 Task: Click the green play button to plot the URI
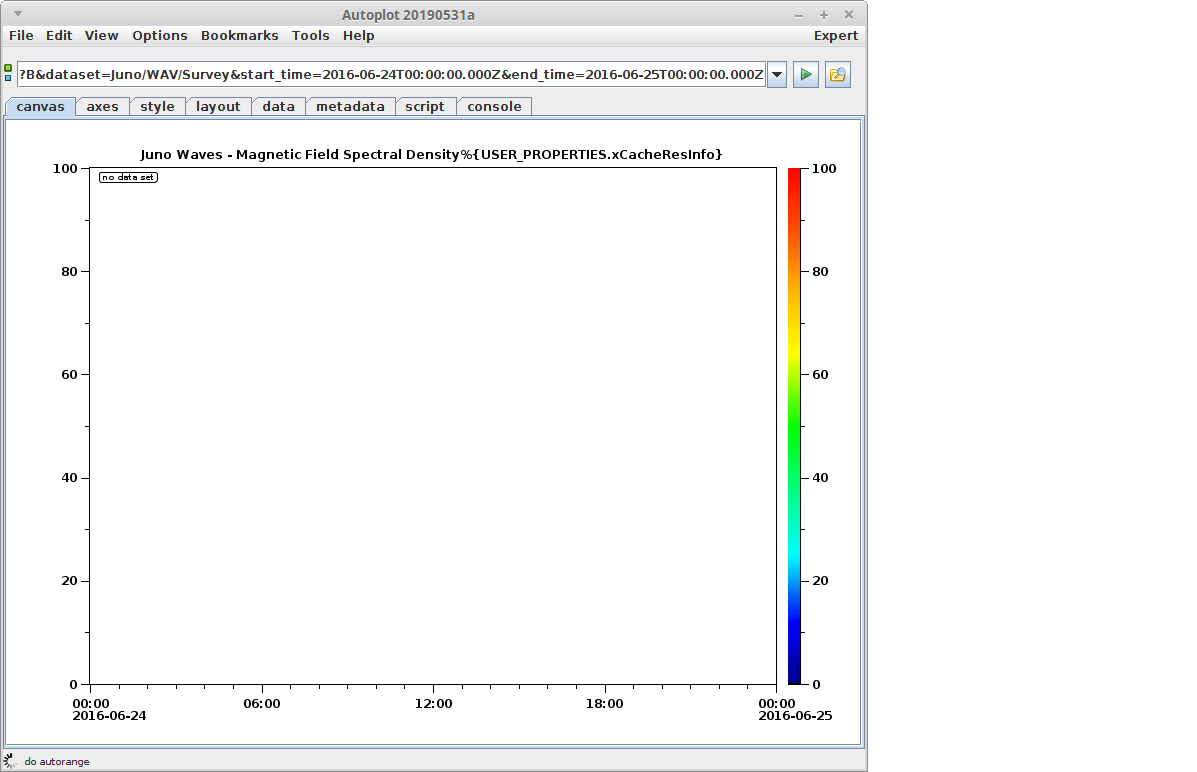coord(805,75)
